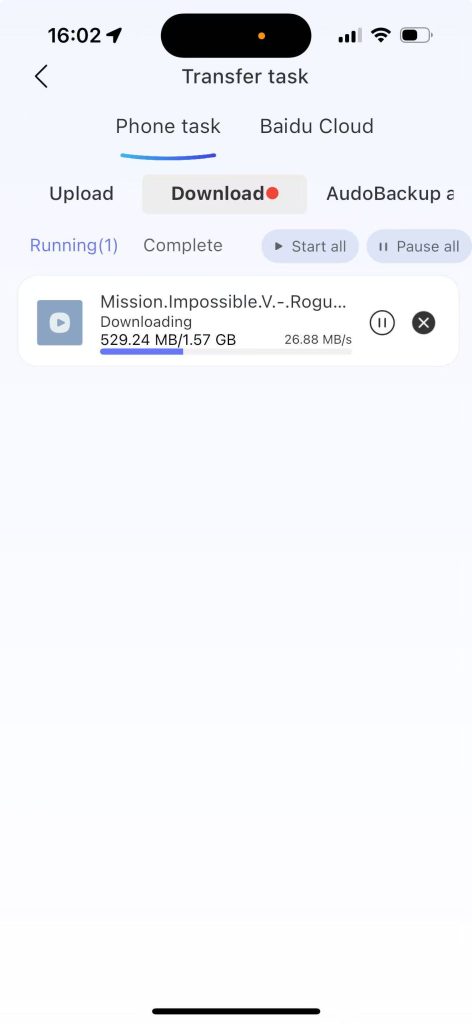Show Running(1) tasks list
472x1024 pixels.
[74, 246]
